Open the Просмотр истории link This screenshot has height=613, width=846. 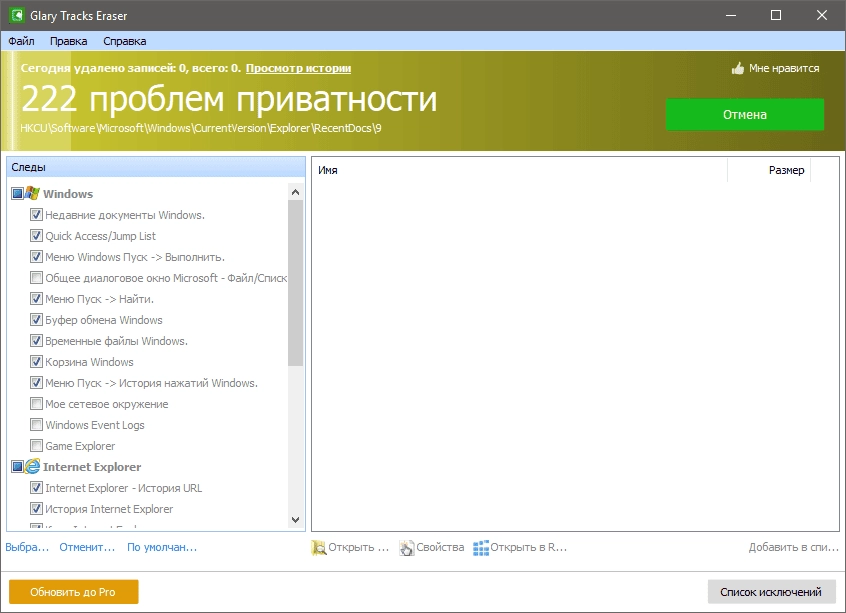tap(298, 69)
